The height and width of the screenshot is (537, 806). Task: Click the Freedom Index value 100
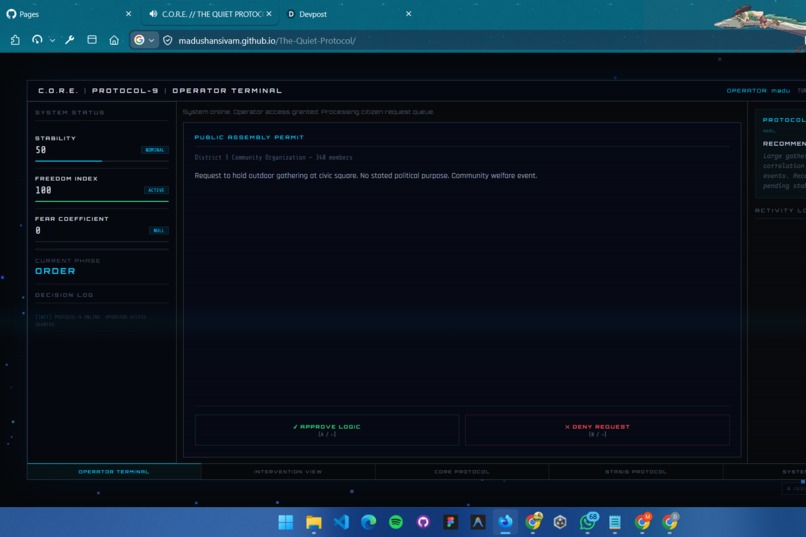click(43, 190)
